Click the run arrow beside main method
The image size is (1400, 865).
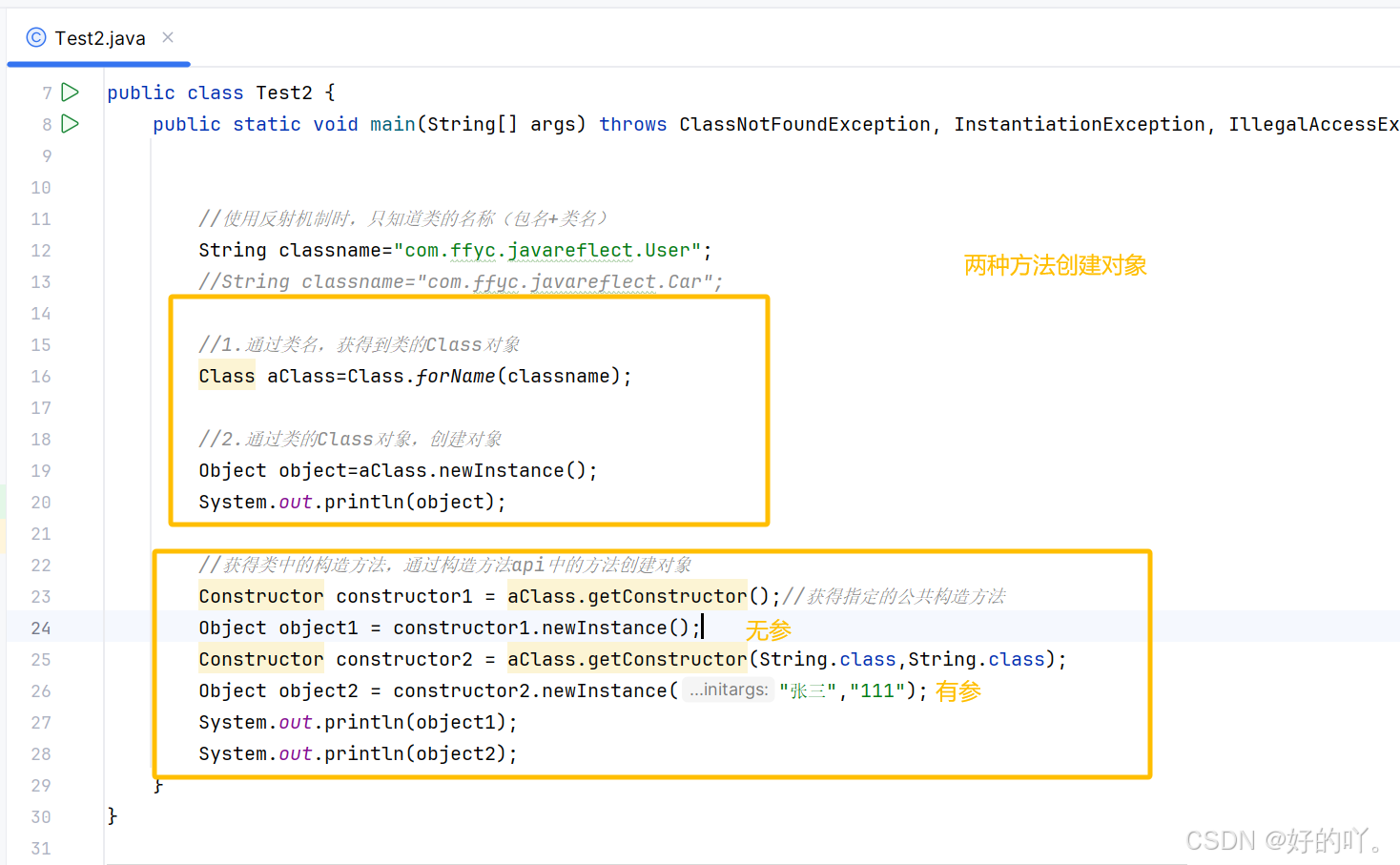(71, 124)
